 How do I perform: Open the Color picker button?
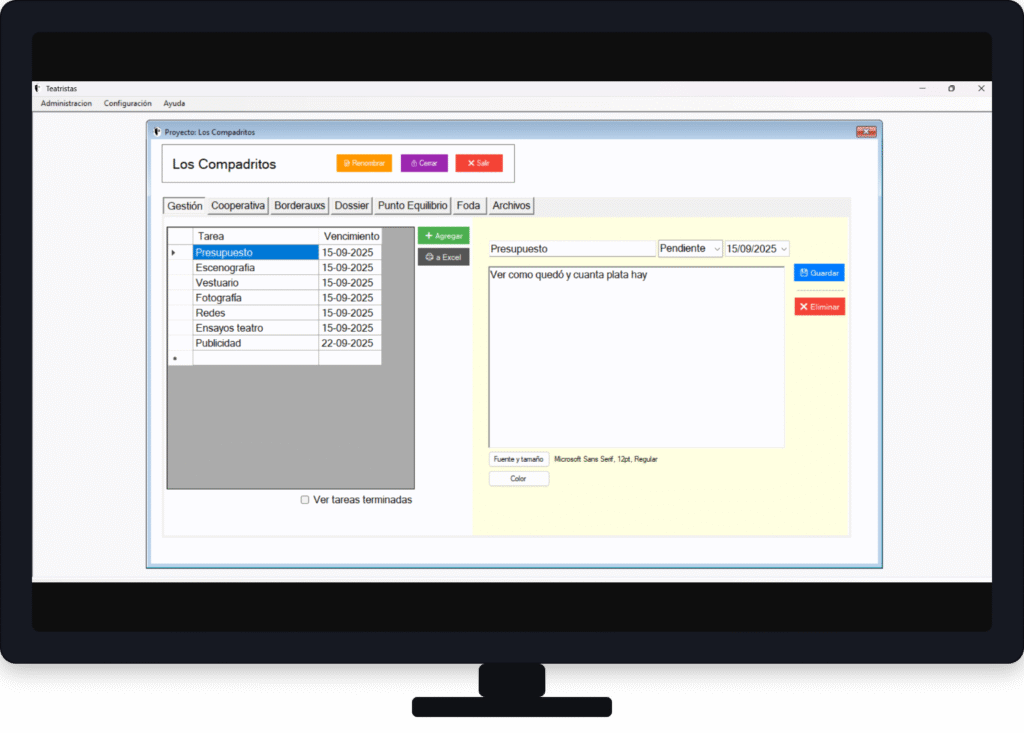click(x=518, y=479)
